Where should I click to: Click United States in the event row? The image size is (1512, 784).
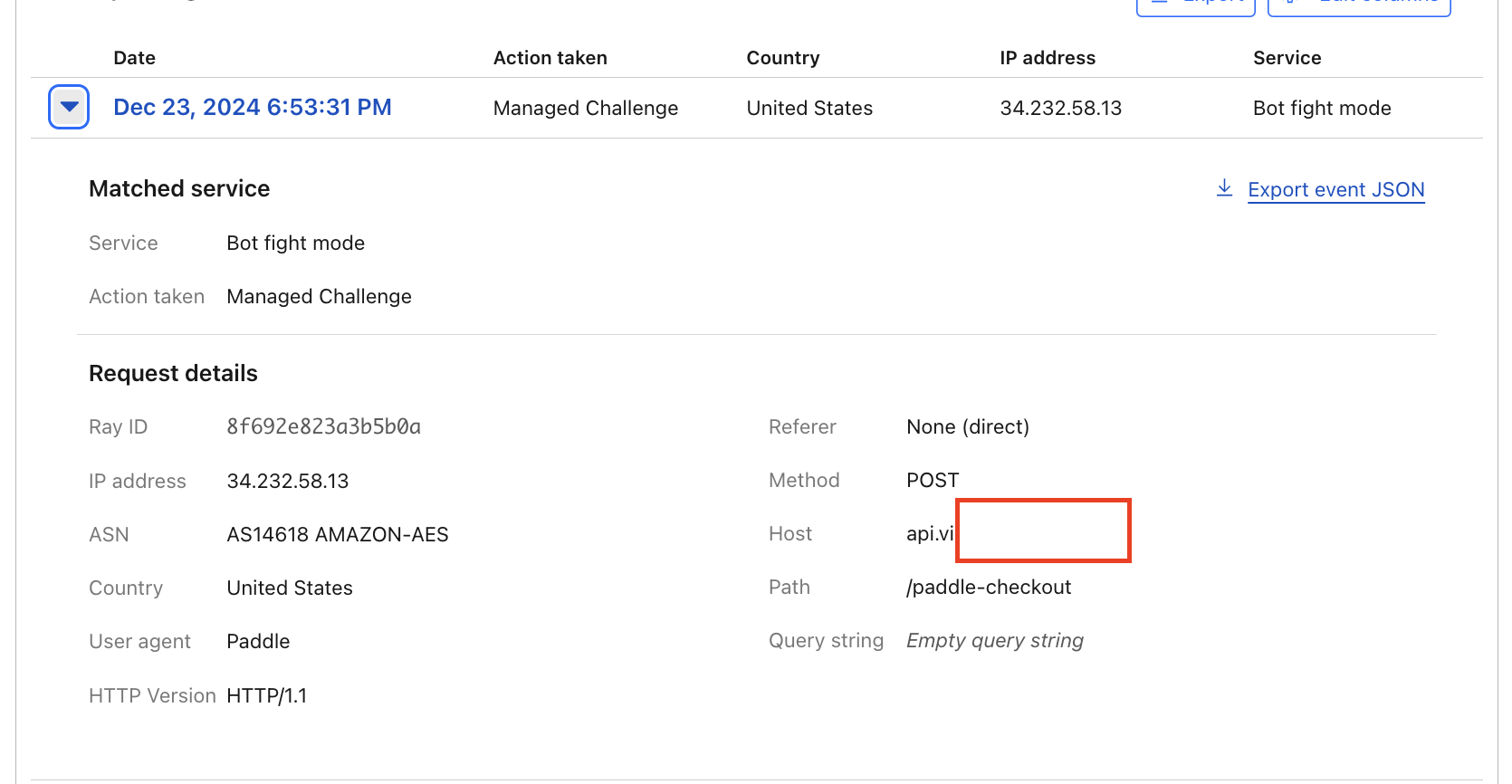point(809,108)
